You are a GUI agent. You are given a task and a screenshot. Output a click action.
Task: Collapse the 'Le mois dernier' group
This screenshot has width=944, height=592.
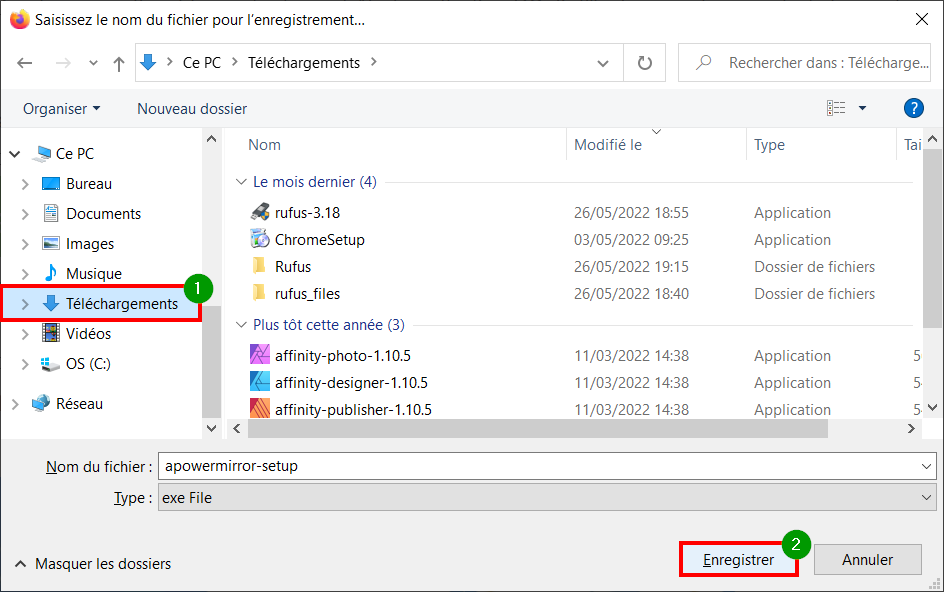click(241, 181)
